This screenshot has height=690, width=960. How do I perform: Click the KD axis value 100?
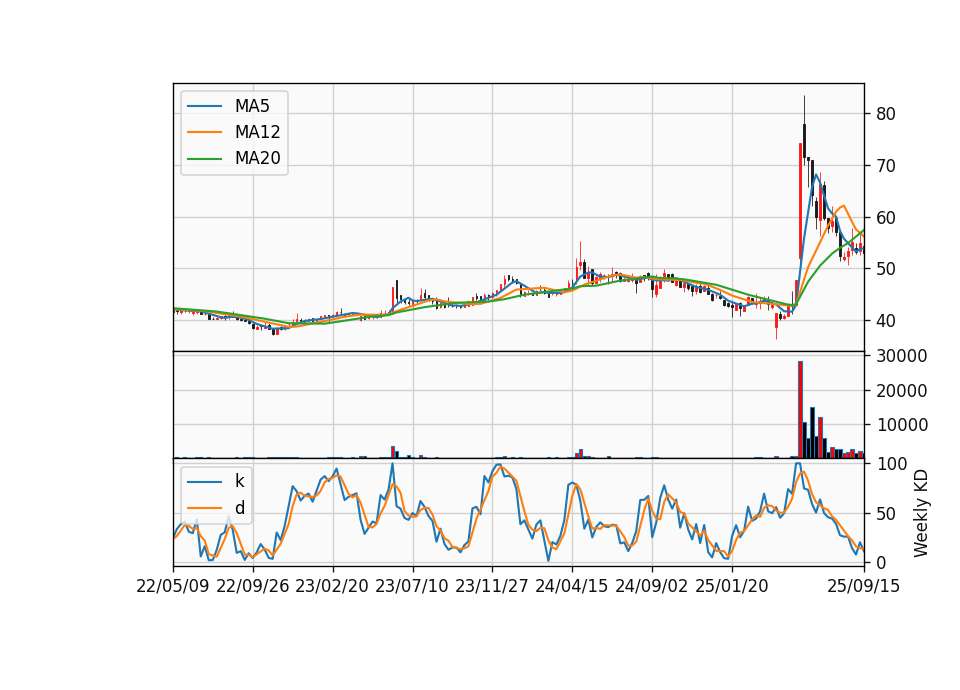click(x=891, y=464)
